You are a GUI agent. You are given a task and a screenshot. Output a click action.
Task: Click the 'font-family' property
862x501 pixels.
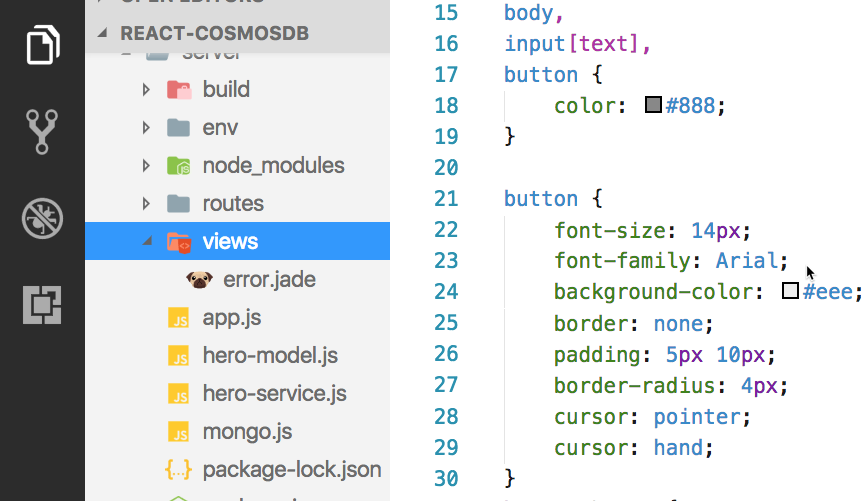(622, 261)
